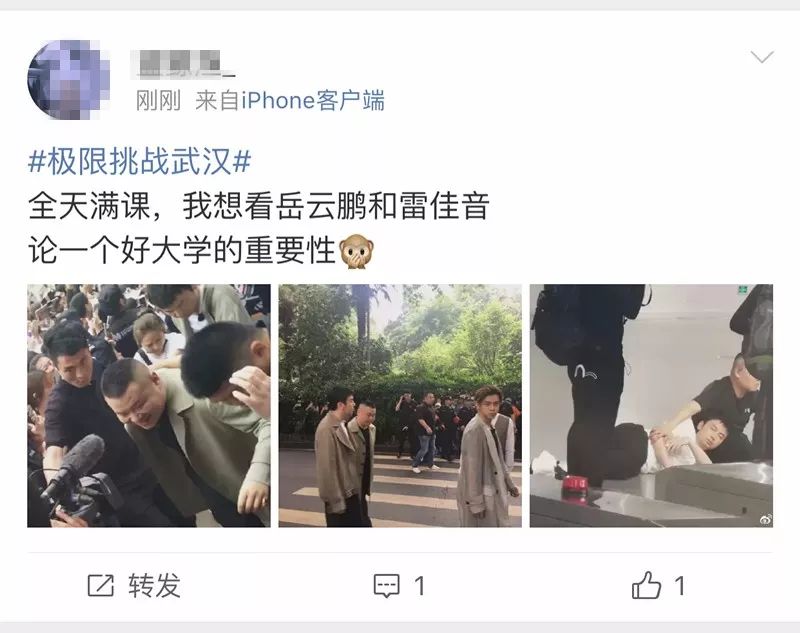800x633 pixels.
Task: Open the first photo with the crowd
Action: tap(148, 406)
